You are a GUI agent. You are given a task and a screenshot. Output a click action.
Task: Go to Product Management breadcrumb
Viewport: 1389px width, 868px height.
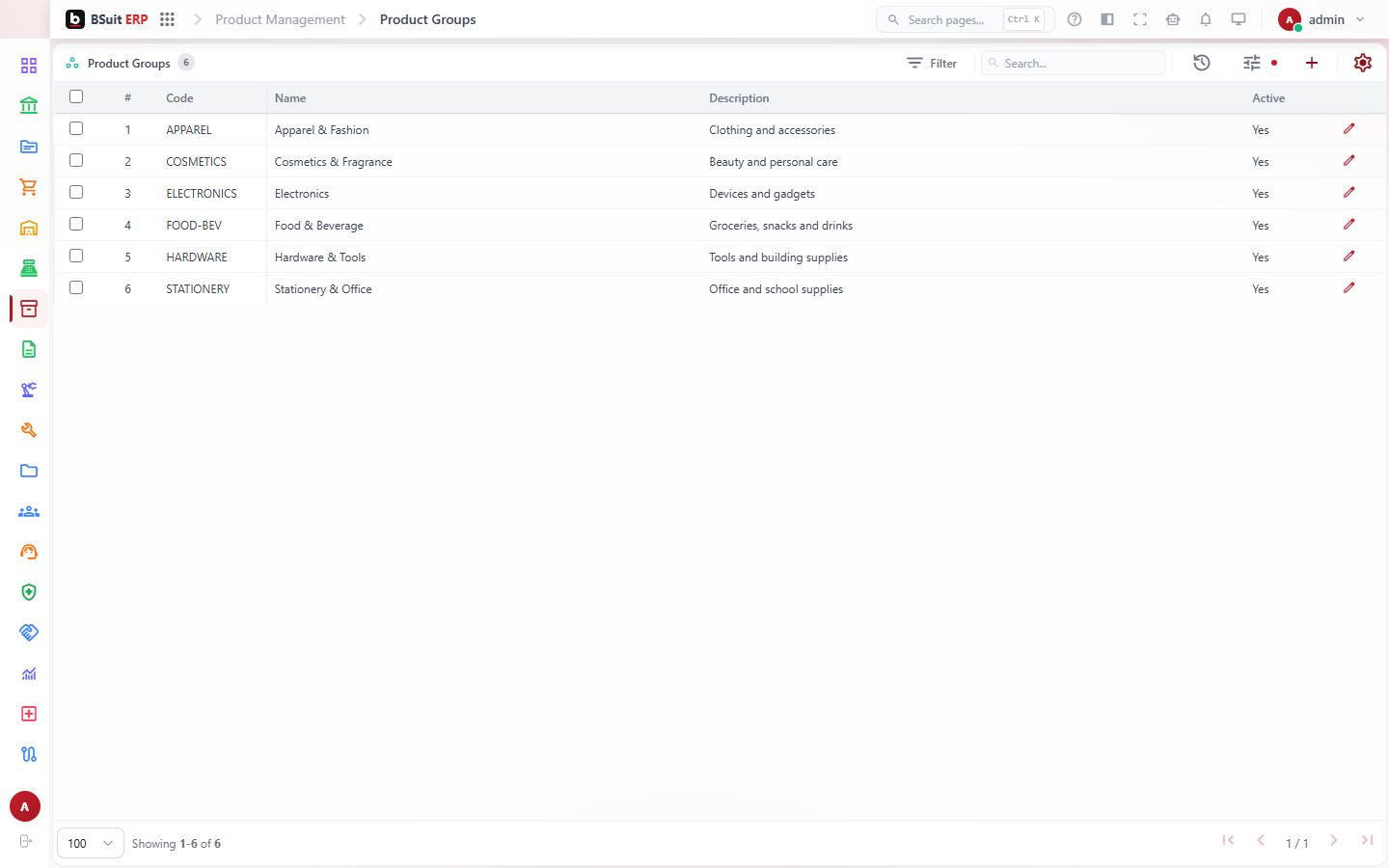[x=280, y=19]
